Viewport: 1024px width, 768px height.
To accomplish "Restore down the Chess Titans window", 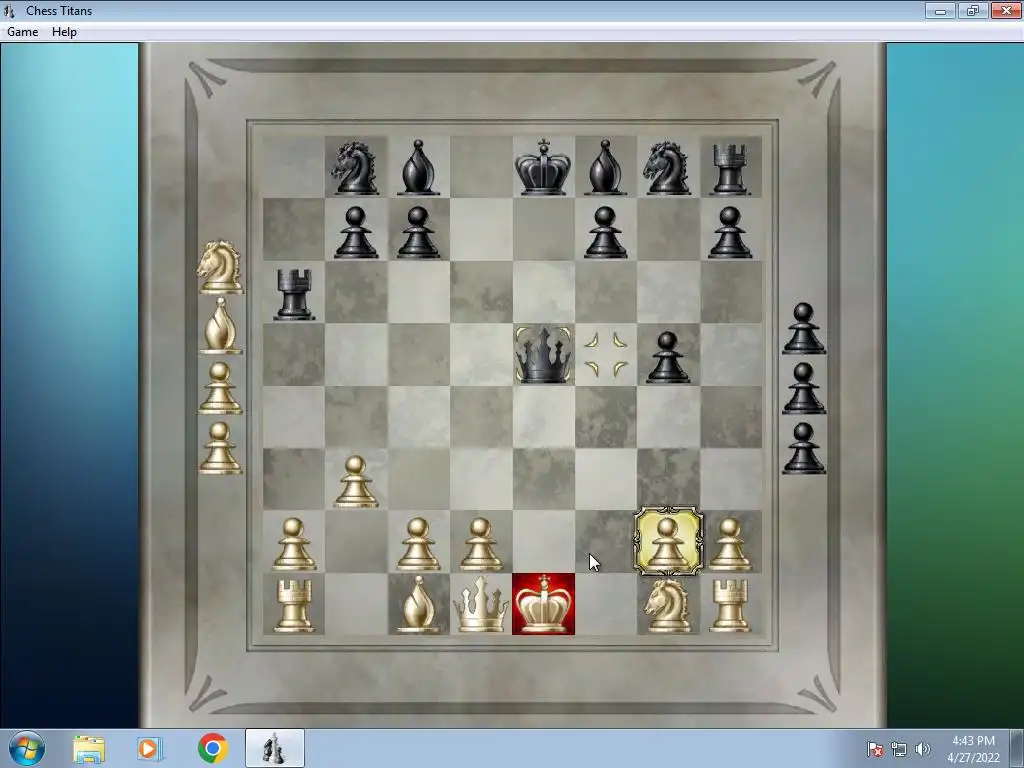I will pos(973,10).
